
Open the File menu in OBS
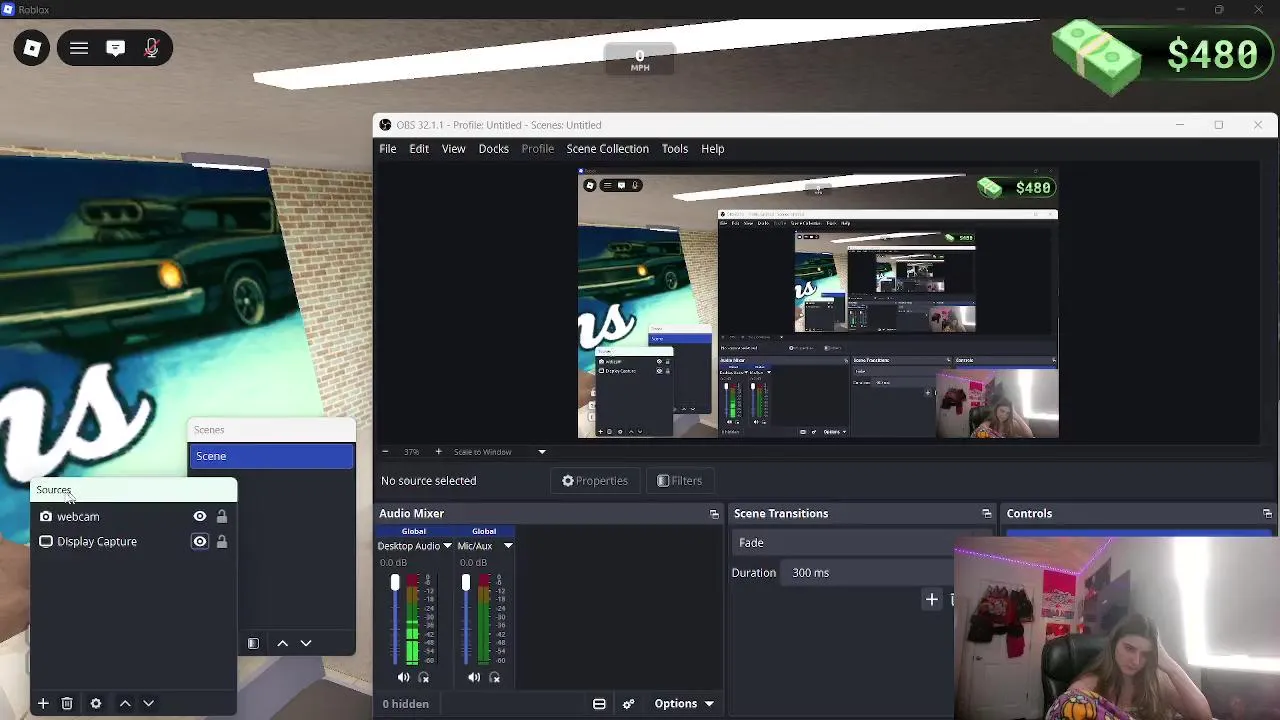pos(387,148)
